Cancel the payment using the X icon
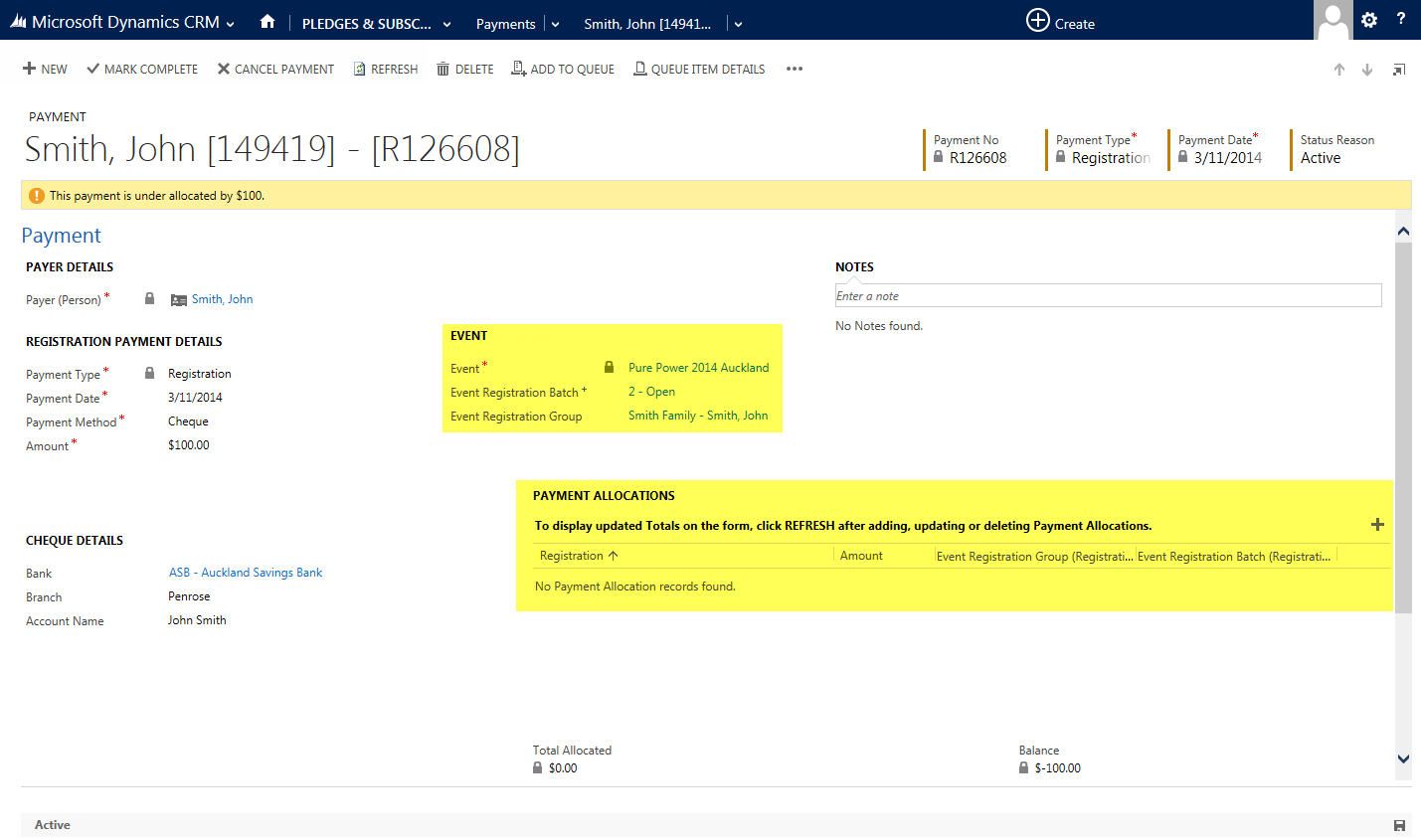The height and width of the screenshot is (840, 1421). click(x=275, y=69)
